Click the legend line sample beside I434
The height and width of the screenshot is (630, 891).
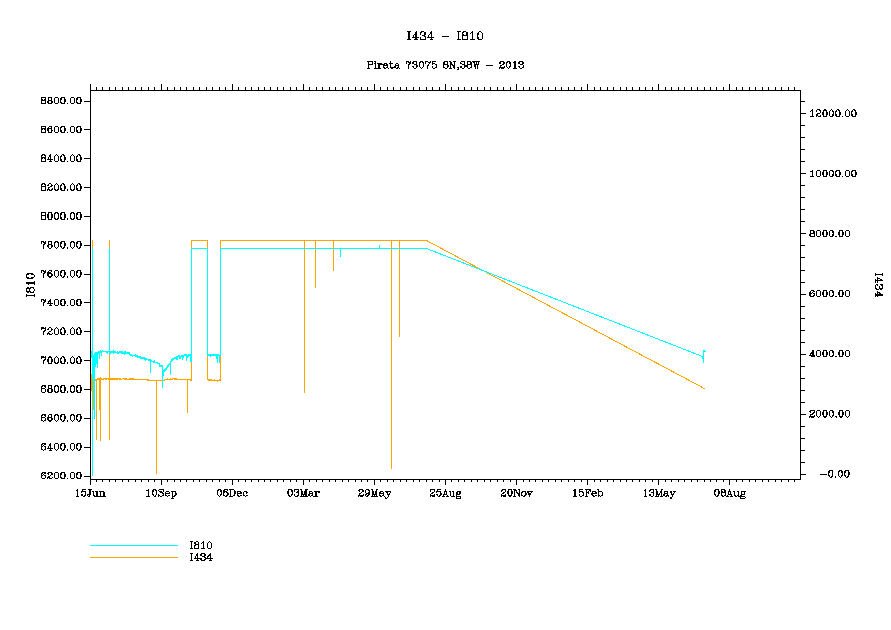pos(133,557)
